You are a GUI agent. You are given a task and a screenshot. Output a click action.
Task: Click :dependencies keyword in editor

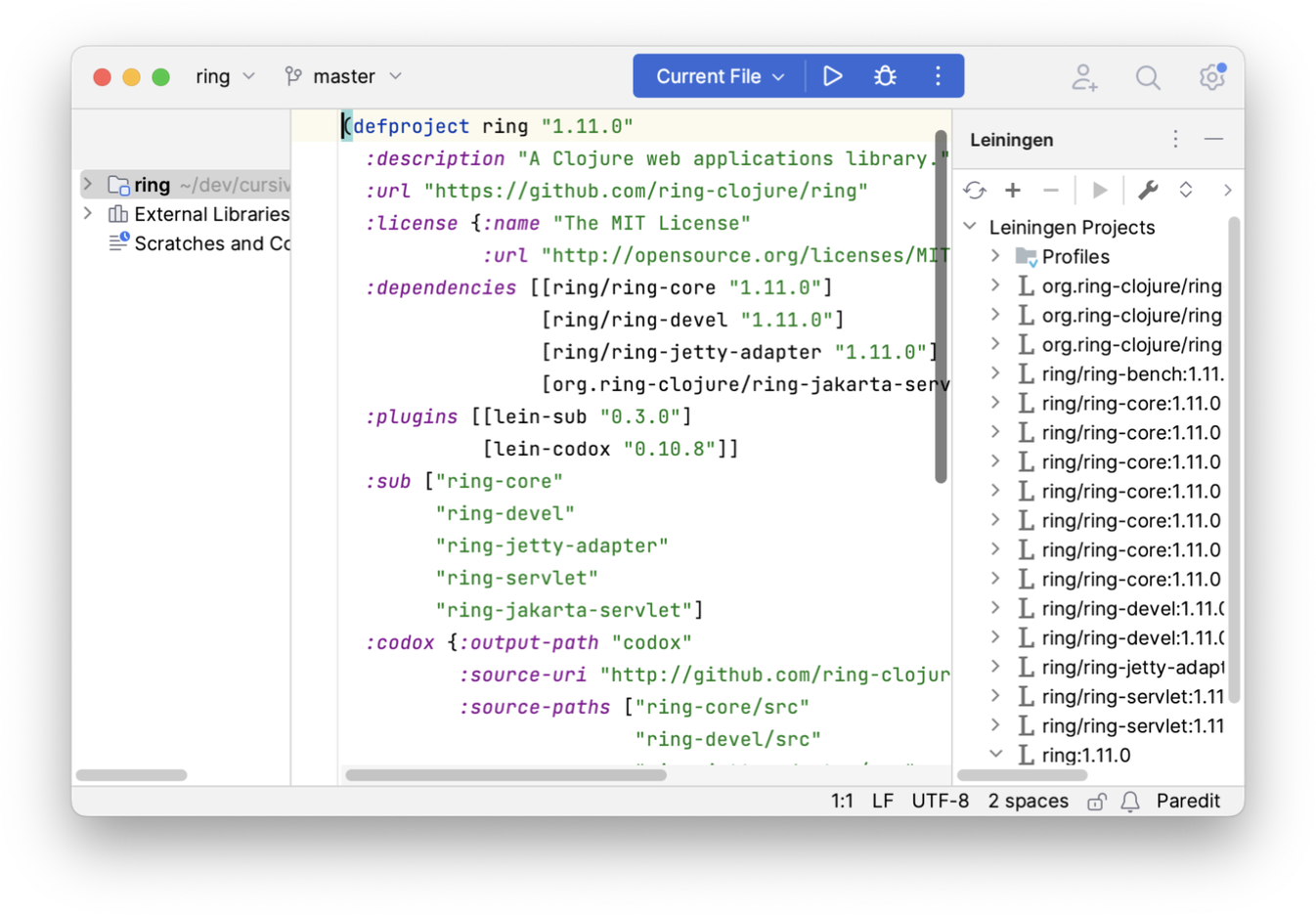click(x=440, y=287)
